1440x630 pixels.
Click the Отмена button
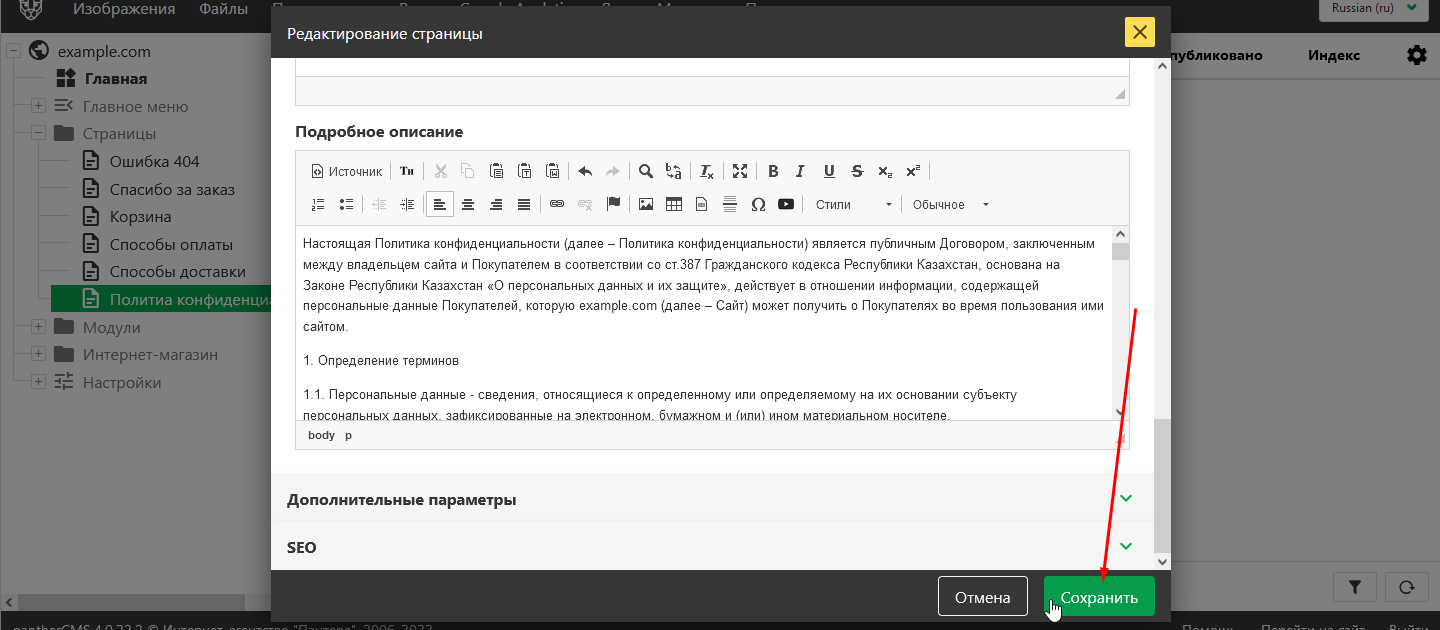point(982,597)
